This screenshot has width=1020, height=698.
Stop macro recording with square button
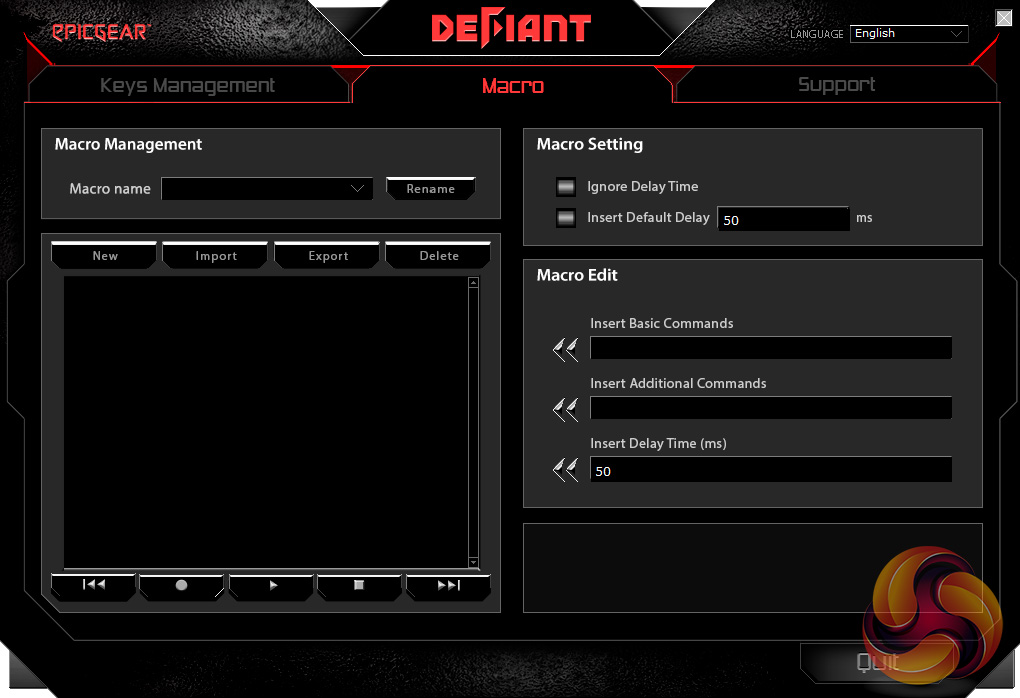[x=359, y=585]
